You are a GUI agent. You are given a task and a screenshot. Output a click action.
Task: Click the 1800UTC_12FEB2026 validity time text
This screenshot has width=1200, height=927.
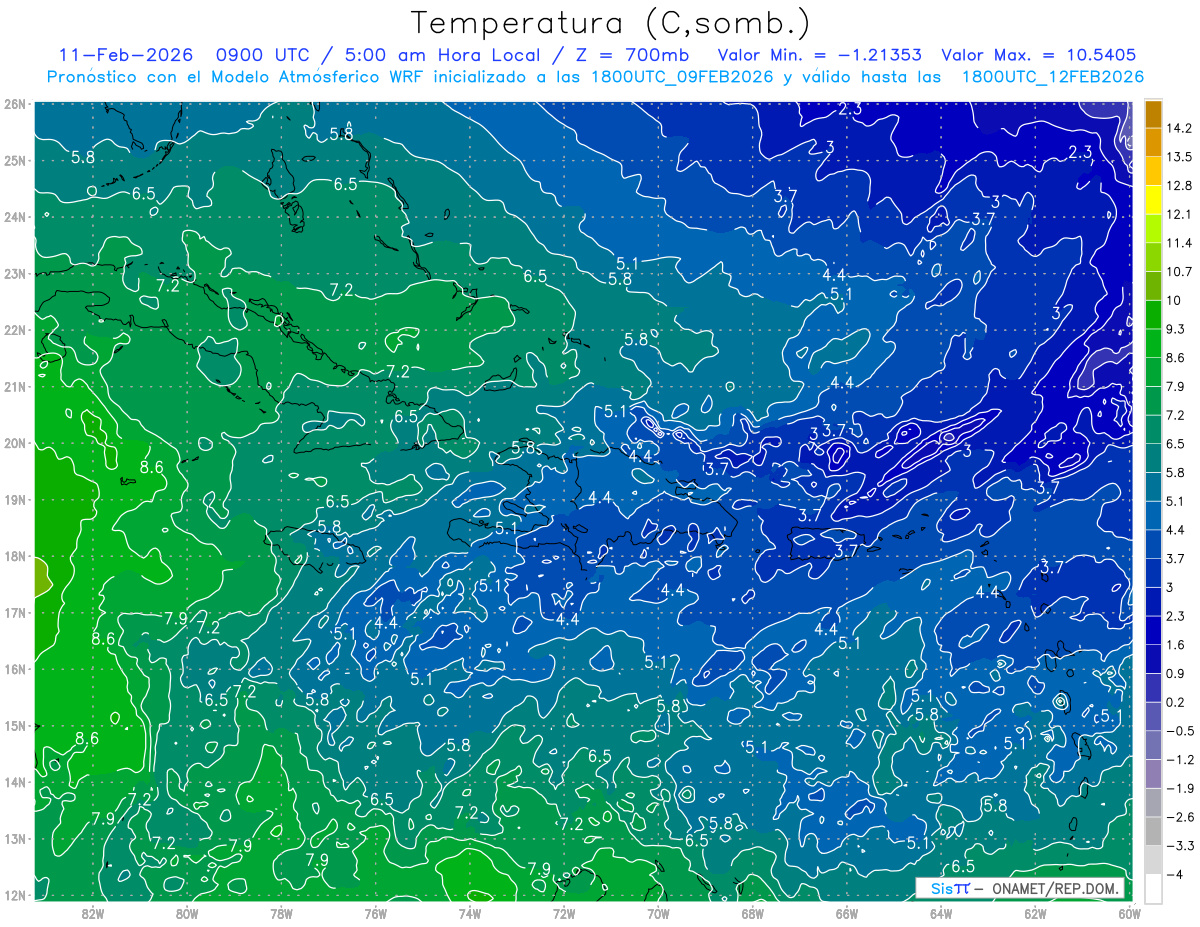pos(1053,76)
